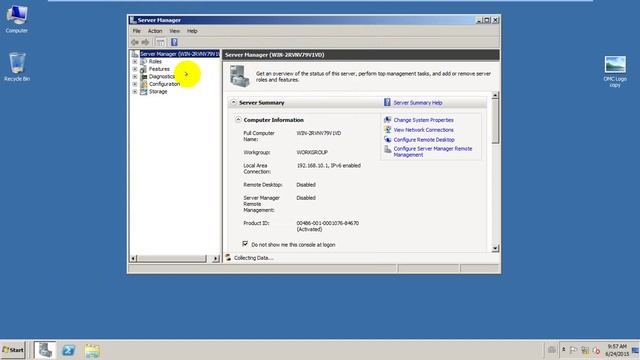Click the network tray icon
This screenshot has width=640, height=360.
pos(585,350)
